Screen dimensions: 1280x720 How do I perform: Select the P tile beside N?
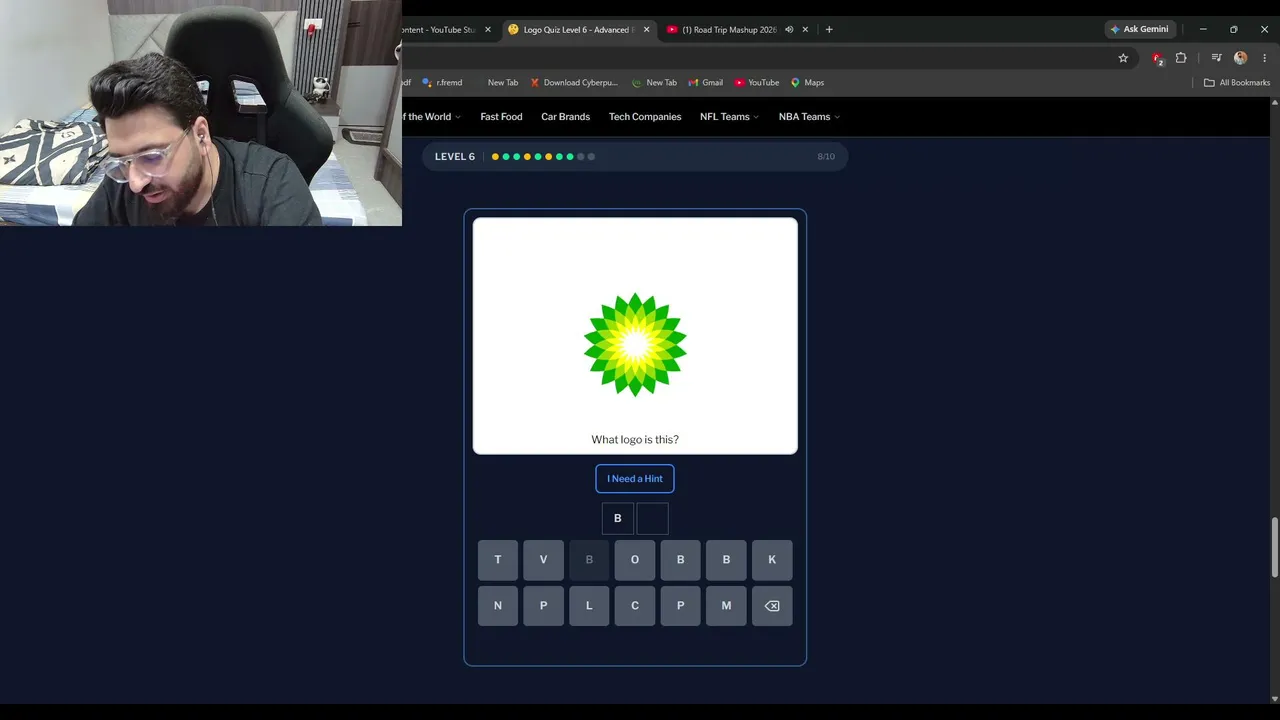[543, 605]
